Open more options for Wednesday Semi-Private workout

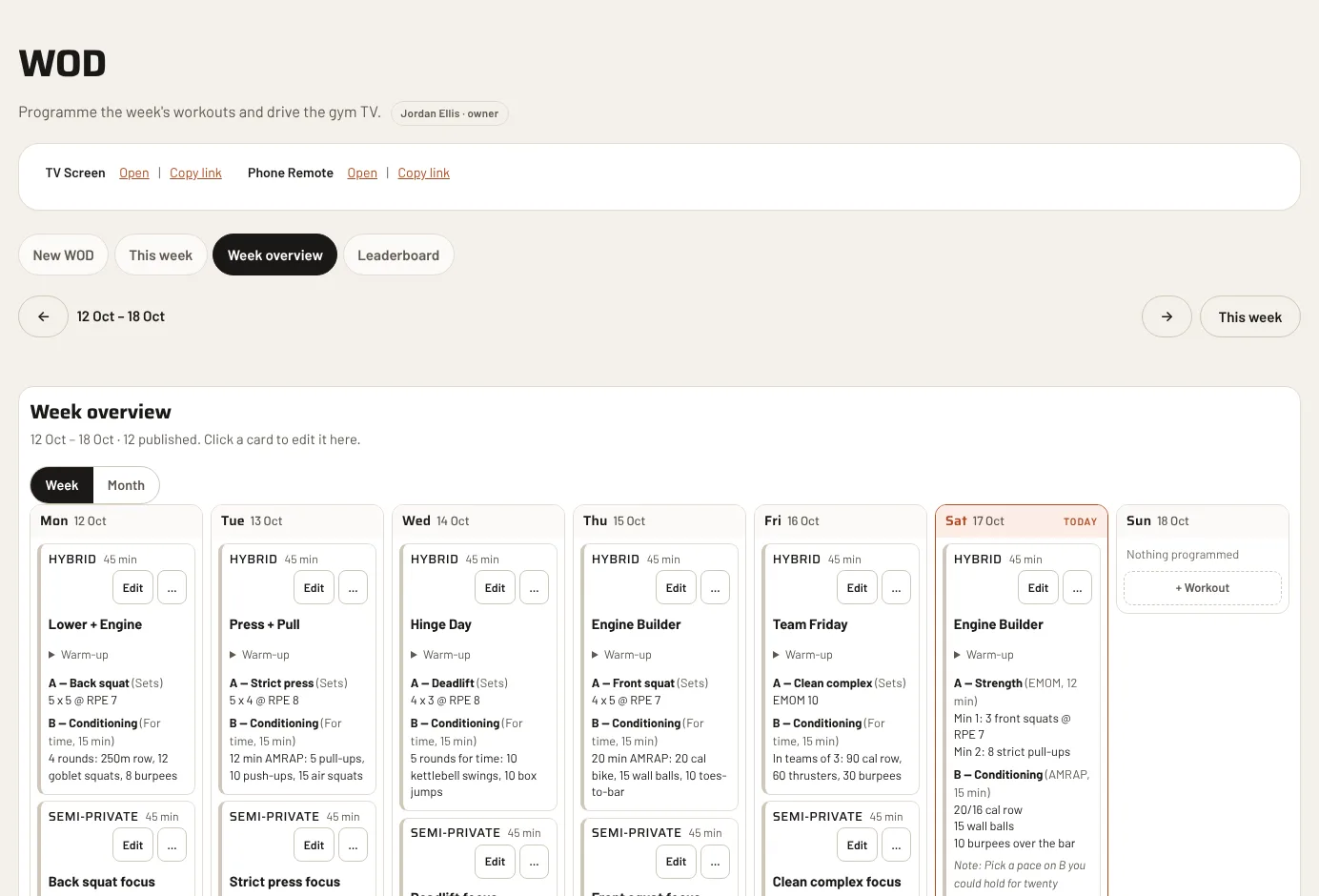click(534, 862)
